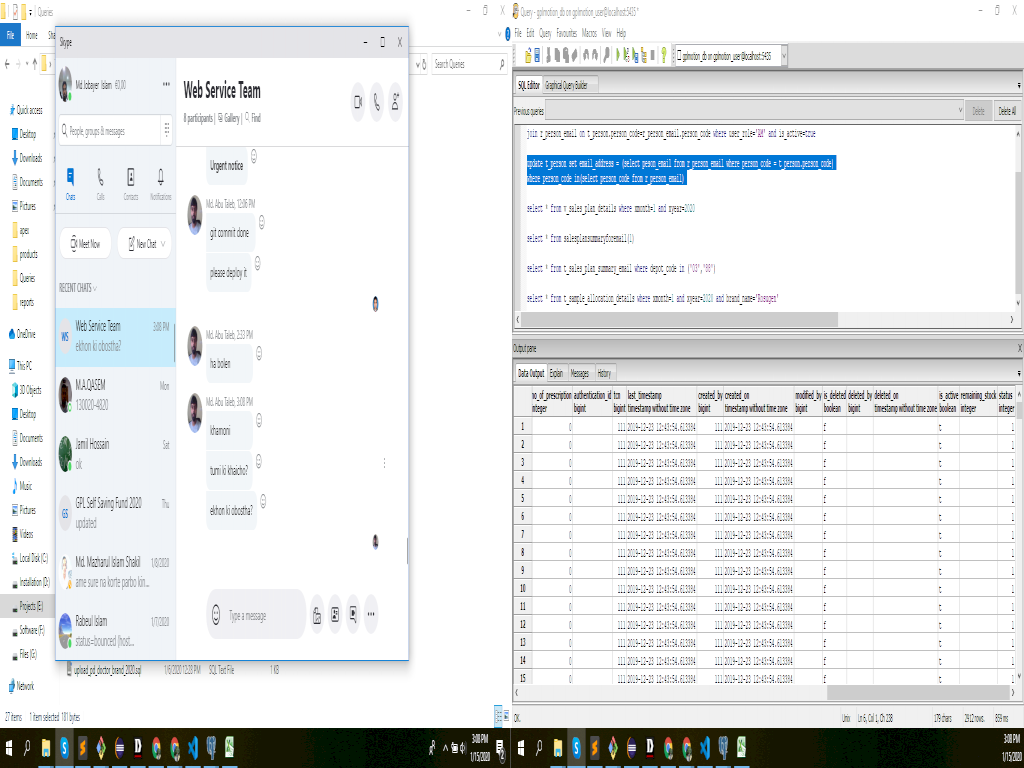This screenshot has height=768, width=1024.
Task: Start a video call in Web Service Team
Action: click(x=358, y=102)
